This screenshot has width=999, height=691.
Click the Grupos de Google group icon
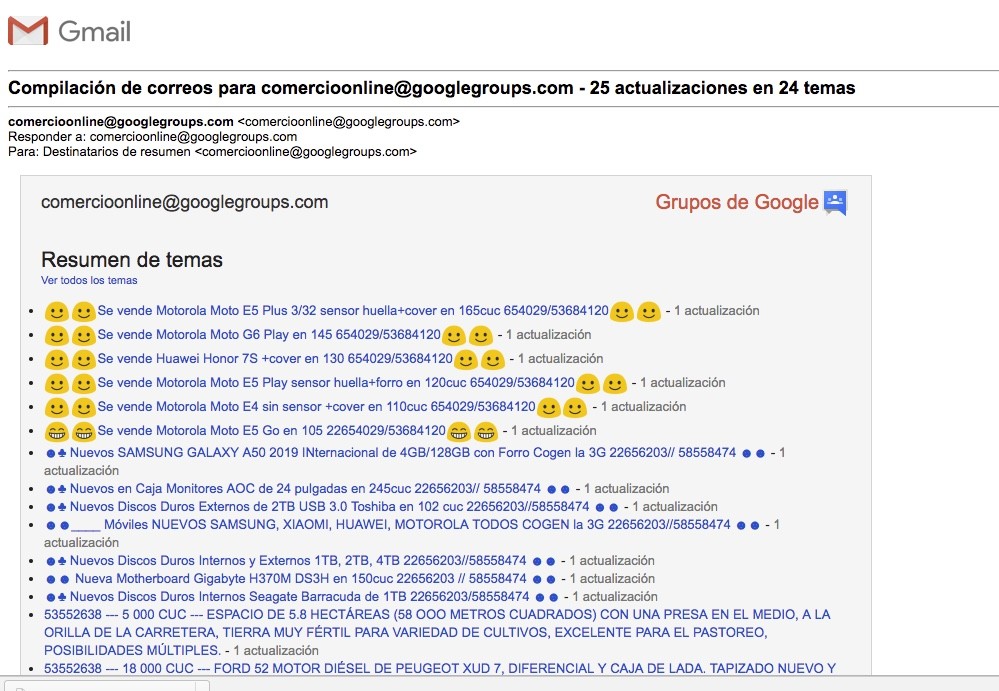pos(835,203)
